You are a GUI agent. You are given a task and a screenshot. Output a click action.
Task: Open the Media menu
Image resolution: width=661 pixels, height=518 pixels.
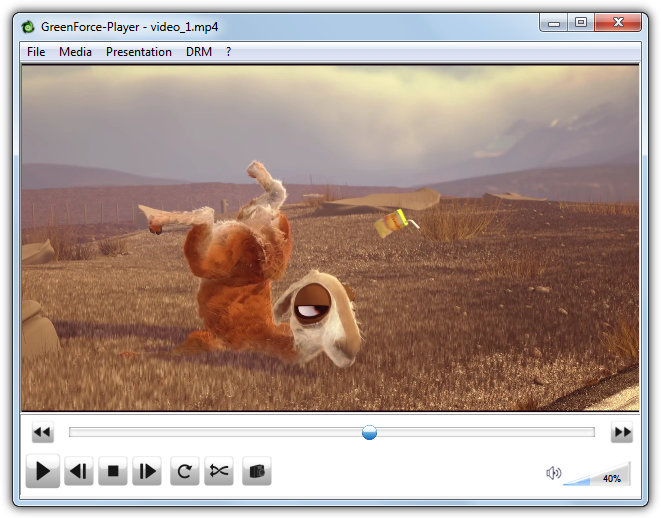(x=75, y=52)
